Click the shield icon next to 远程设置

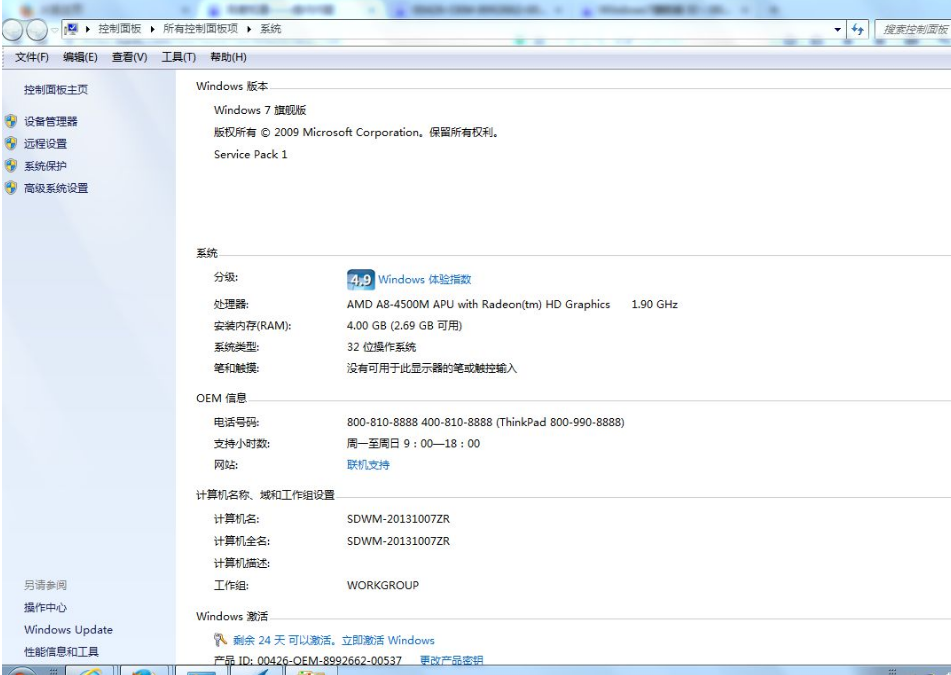pyautogui.click(x=11, y=143)
